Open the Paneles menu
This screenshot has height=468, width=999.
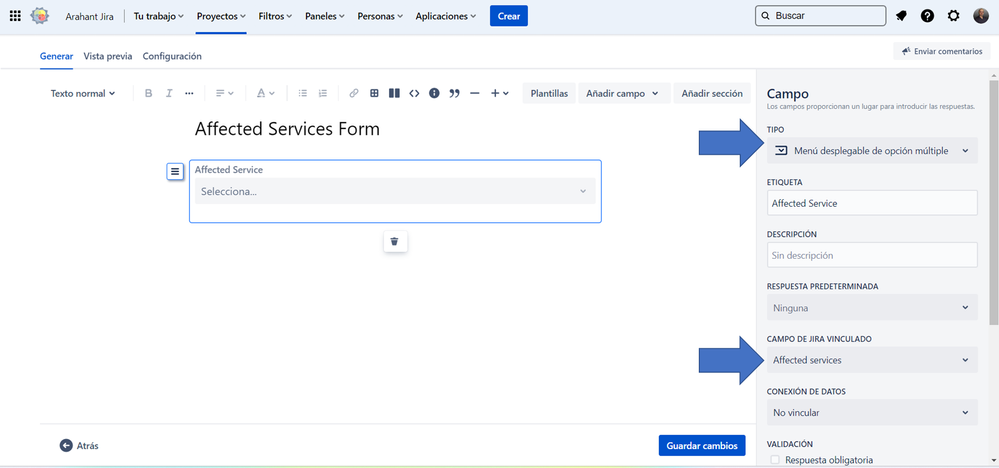(x=325, y=16)
